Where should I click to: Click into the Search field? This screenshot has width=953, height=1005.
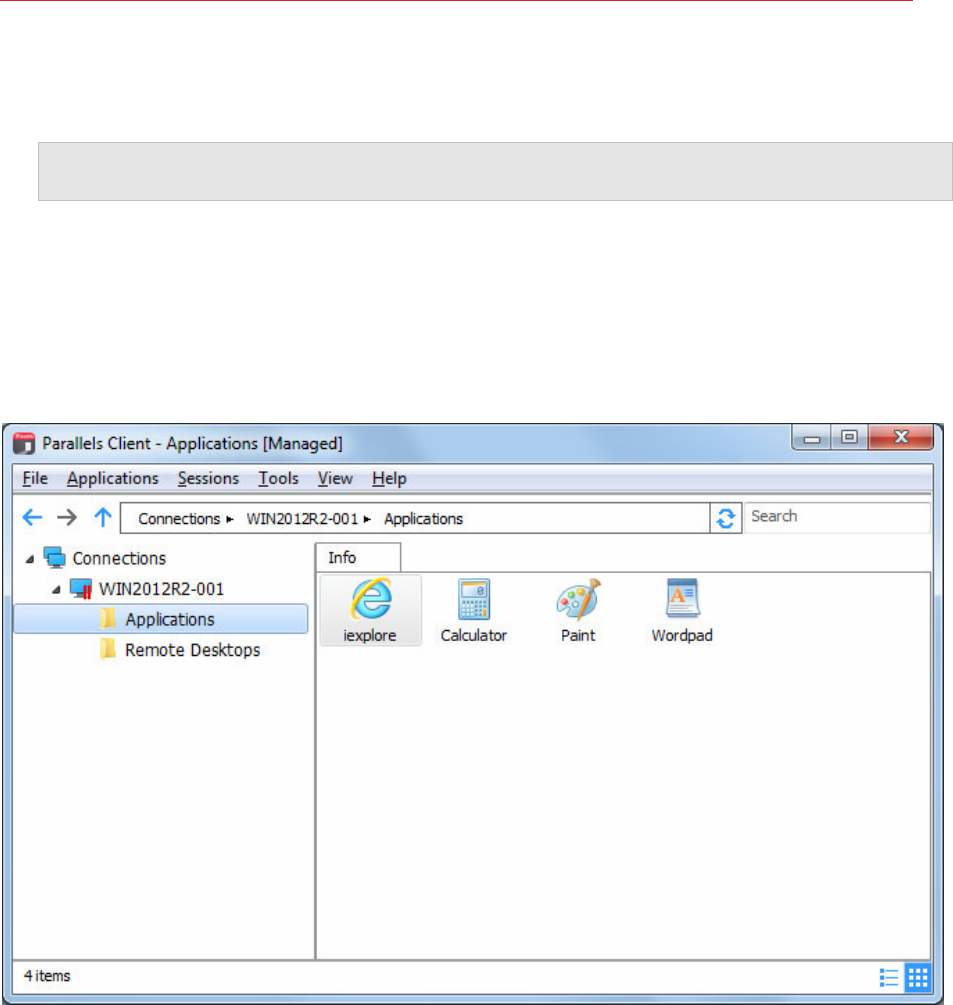tap(837, 517)
